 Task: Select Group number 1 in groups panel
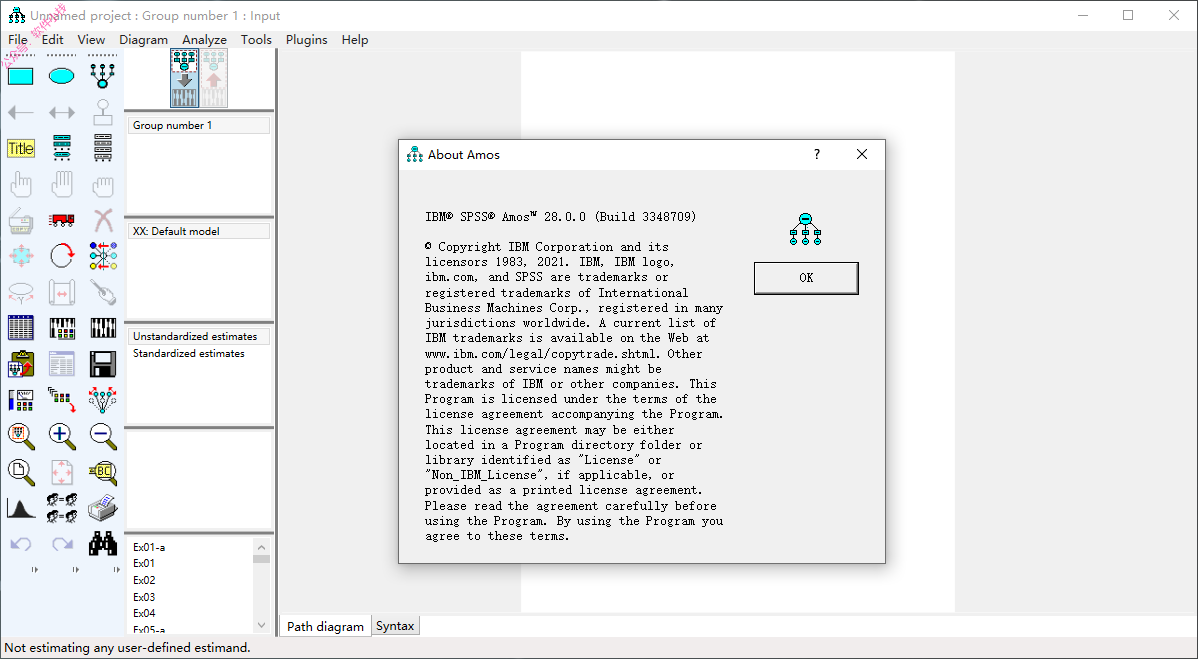[x=199, y=125]
